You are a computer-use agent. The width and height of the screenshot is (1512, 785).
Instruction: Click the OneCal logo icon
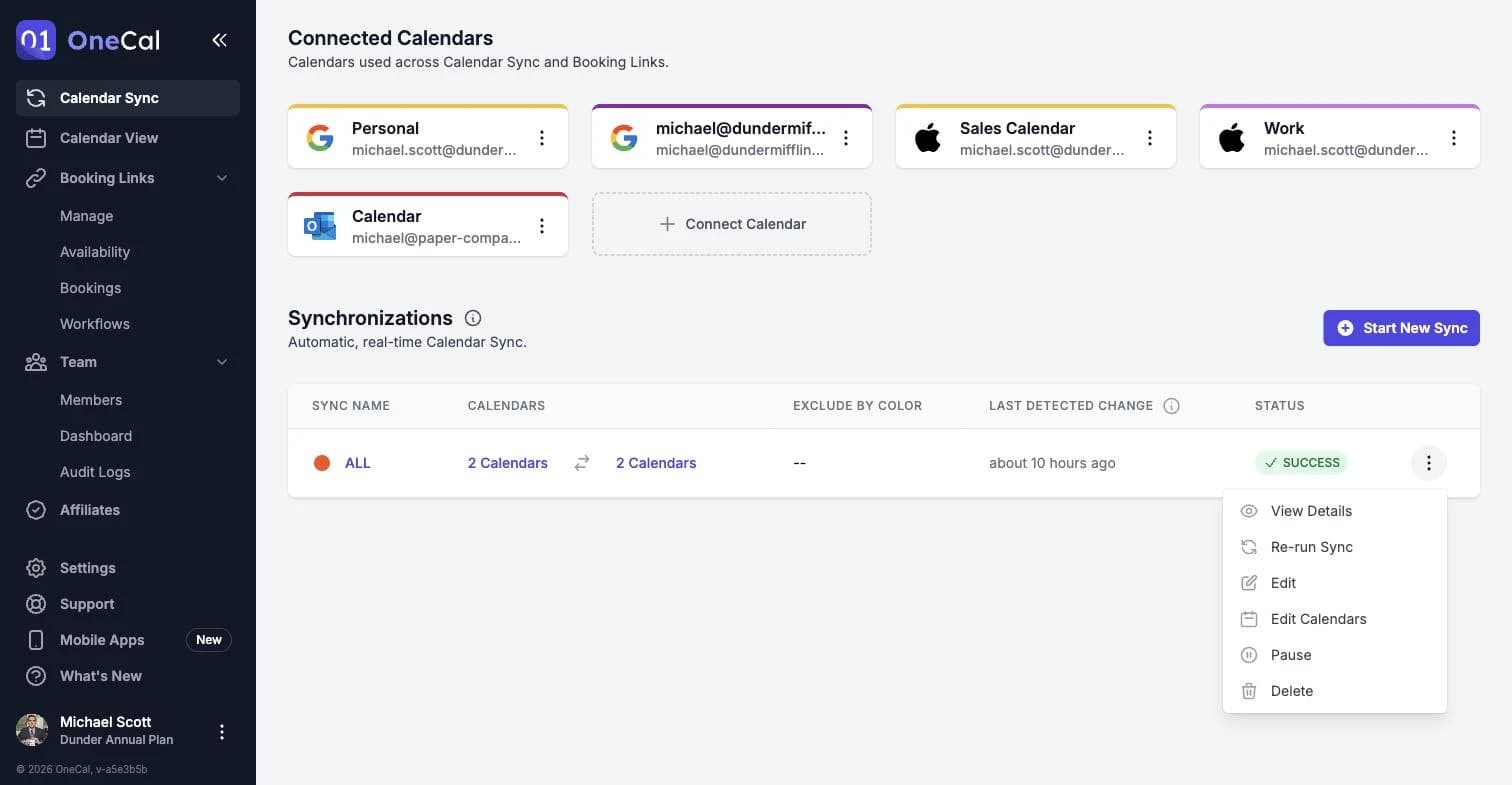pyautogui.click(x=36, y=40)
